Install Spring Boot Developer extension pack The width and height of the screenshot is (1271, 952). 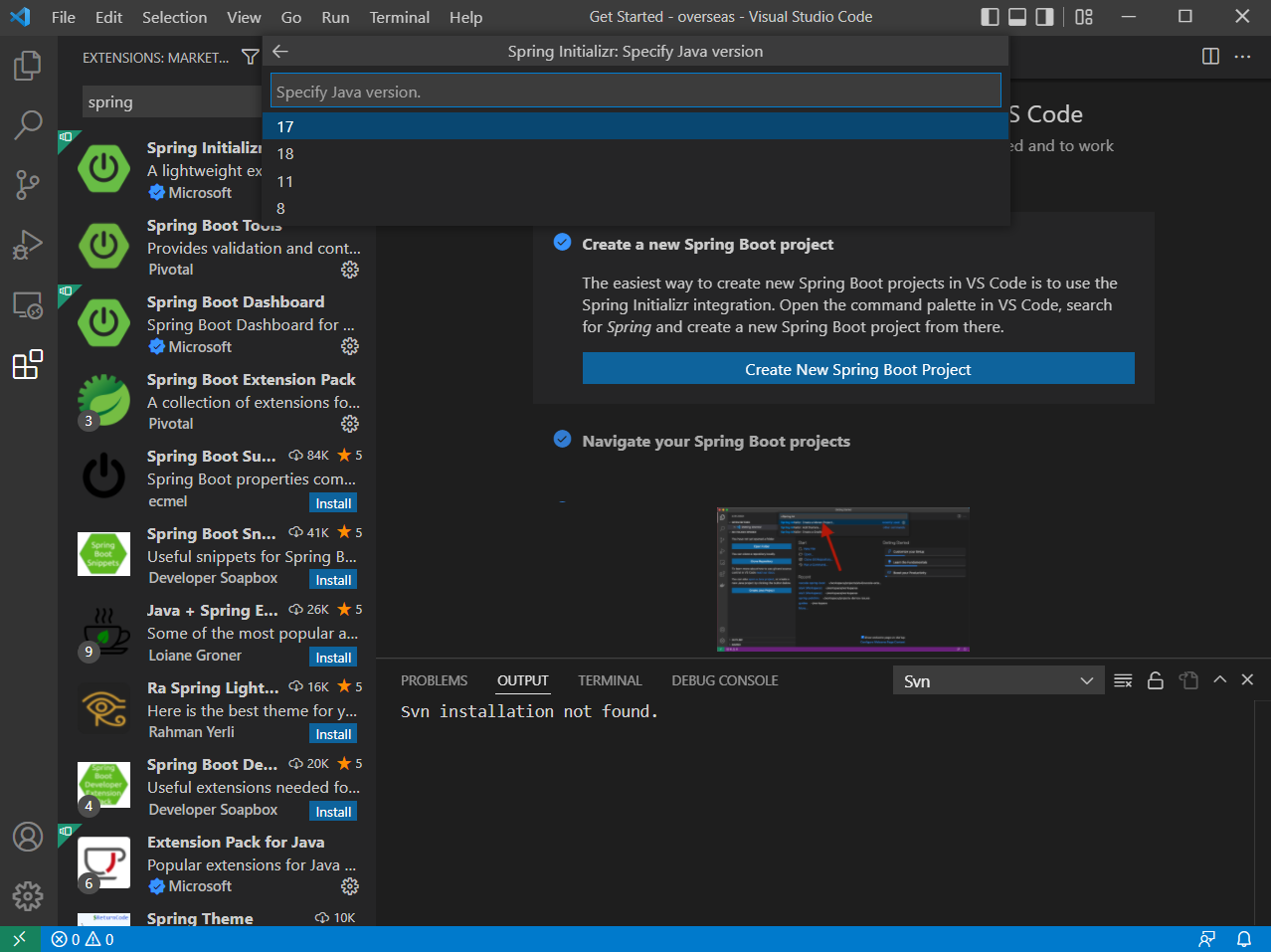tap(333, 812)
